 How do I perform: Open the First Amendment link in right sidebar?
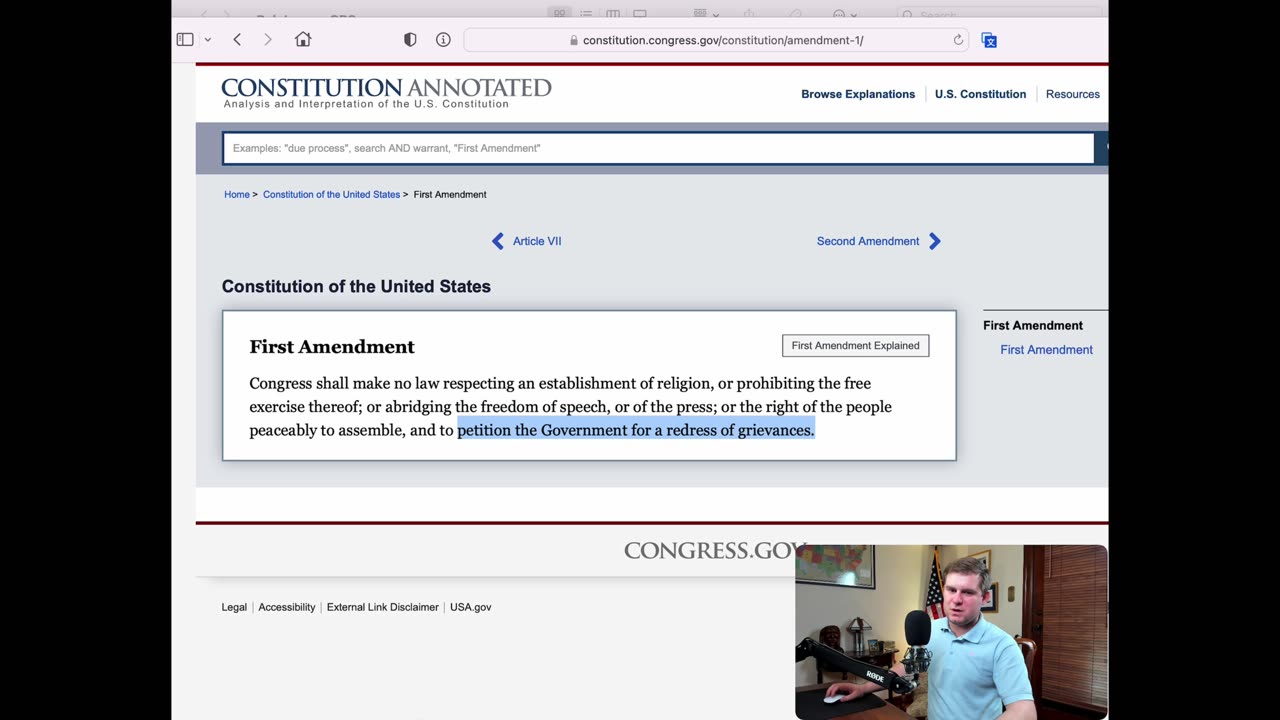pos(1046,349)
